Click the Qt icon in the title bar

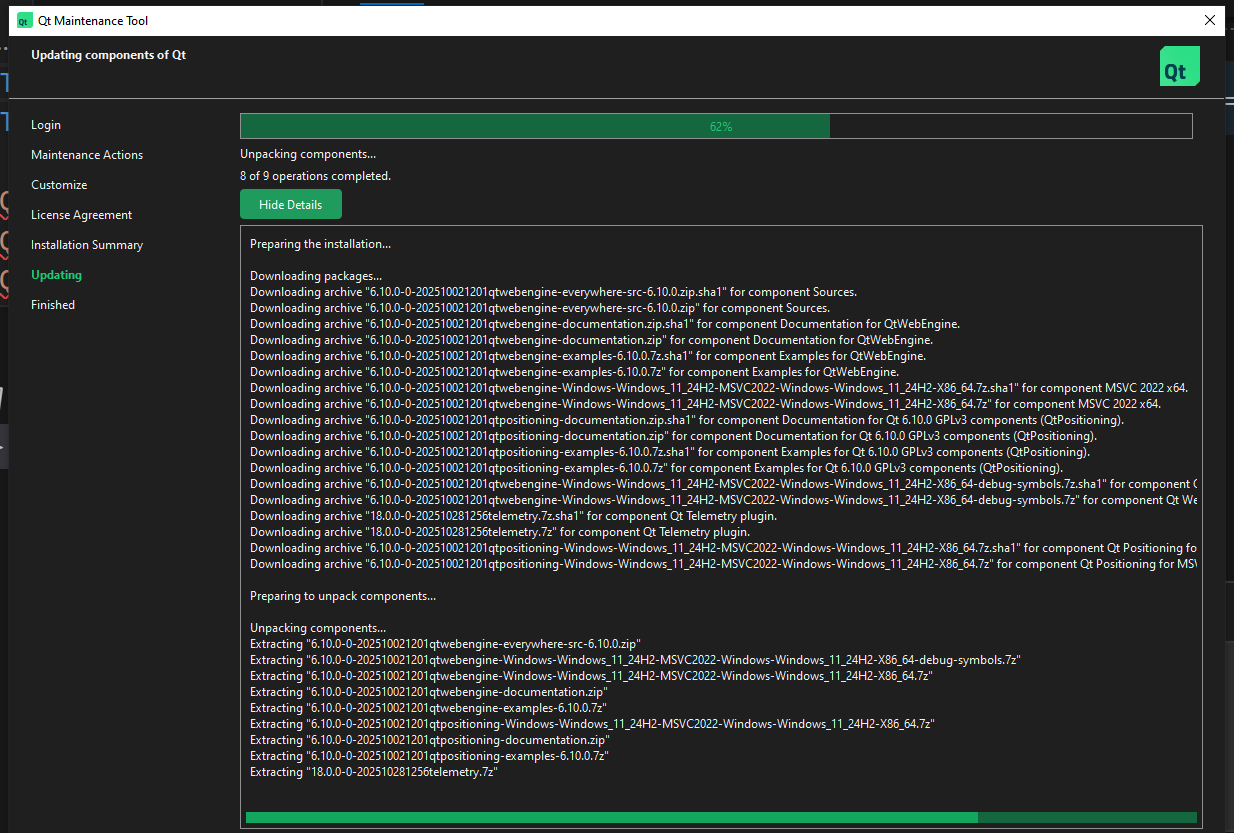tap(25, 20)
